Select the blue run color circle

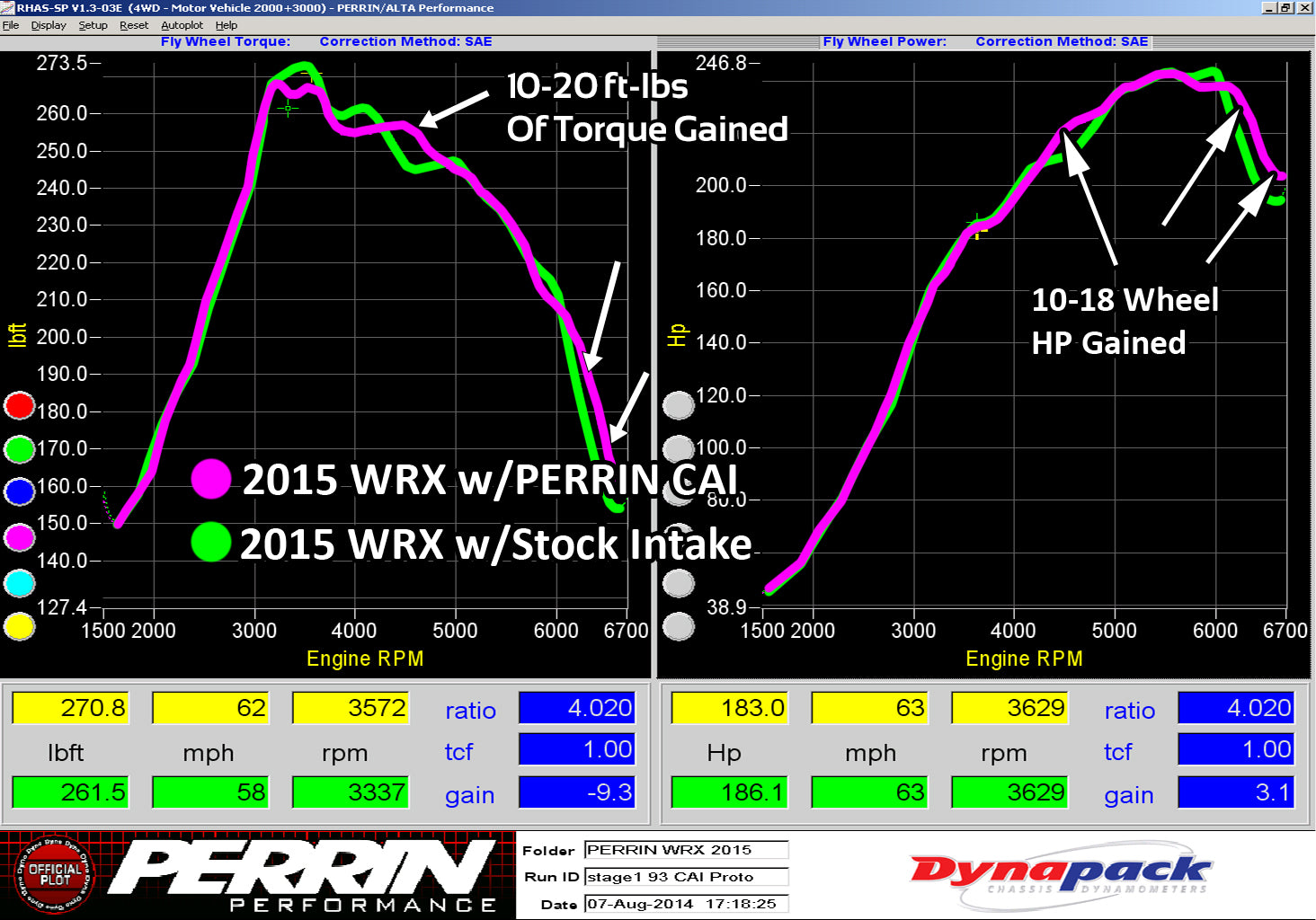pos(20,491)
